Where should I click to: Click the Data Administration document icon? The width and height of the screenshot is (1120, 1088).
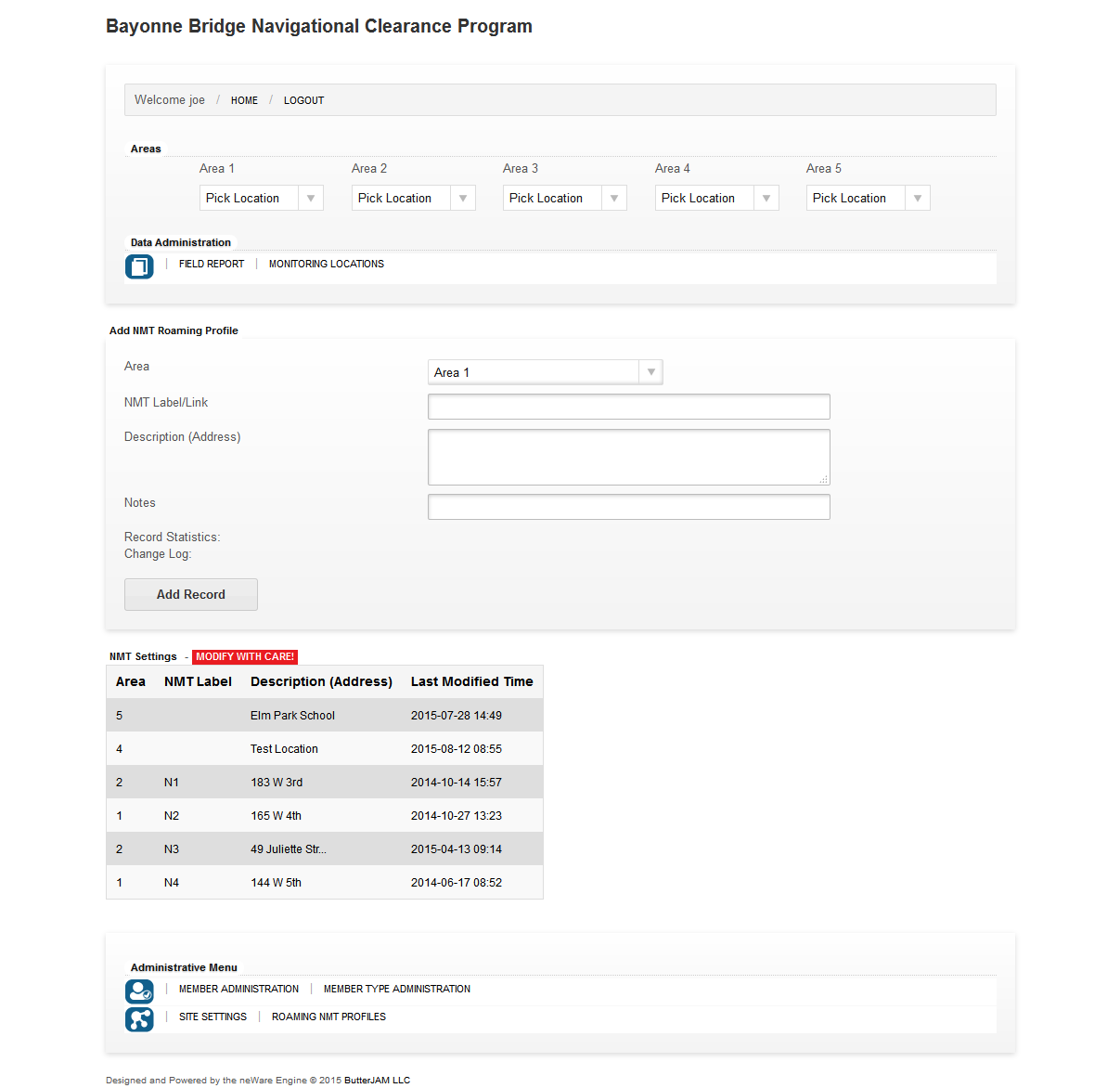[x=139, y=266]
